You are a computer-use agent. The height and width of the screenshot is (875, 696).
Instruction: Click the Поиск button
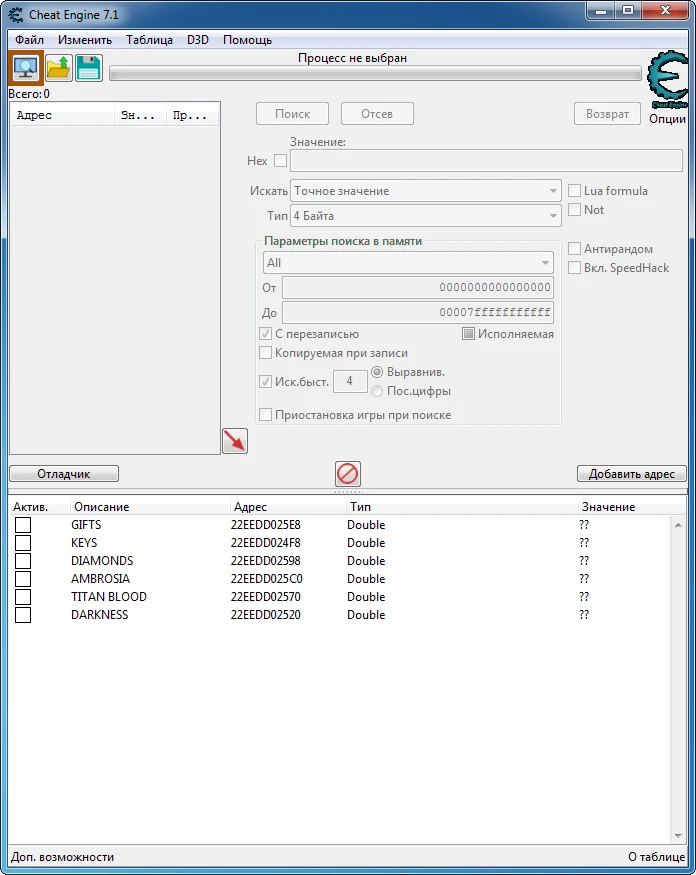292,114
